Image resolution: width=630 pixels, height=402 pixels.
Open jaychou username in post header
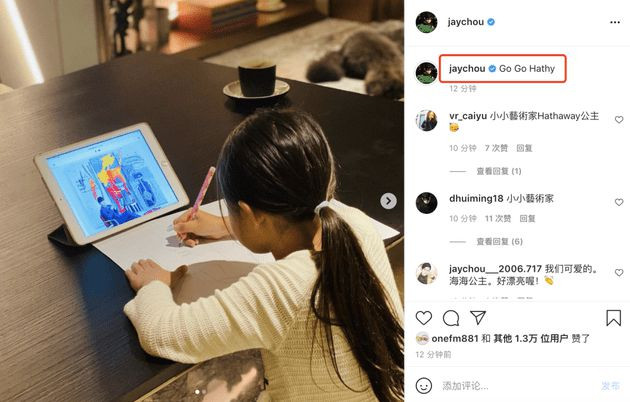point(465,22)
